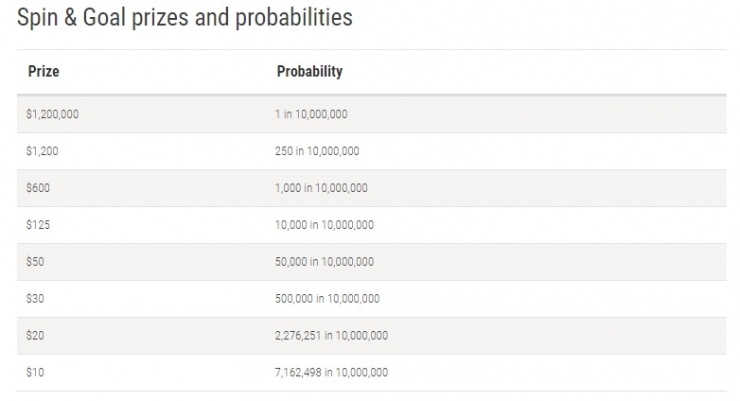Click the $1,200,000 prize cell
This screenshot has width=740, height=401.
tap(52, 114)
